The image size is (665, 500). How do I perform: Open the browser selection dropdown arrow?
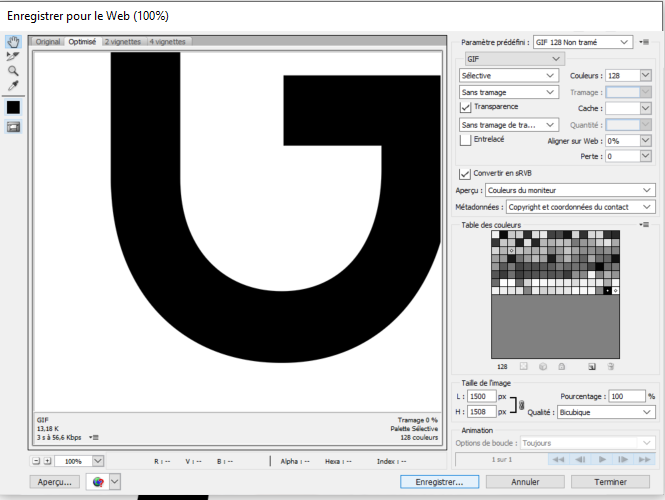coord(115,482)
